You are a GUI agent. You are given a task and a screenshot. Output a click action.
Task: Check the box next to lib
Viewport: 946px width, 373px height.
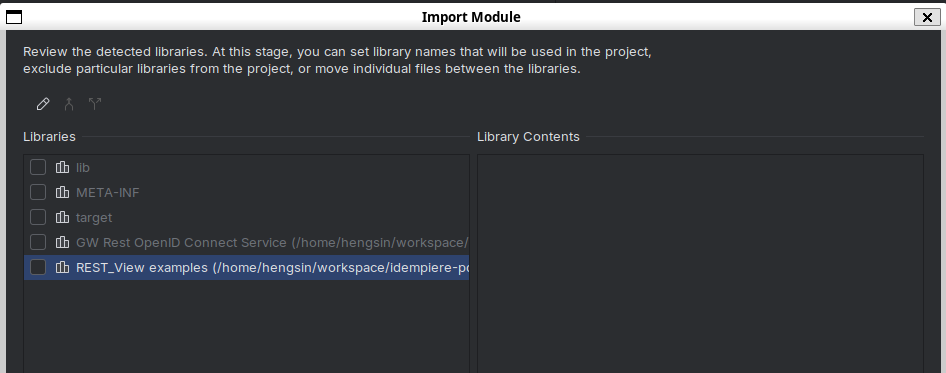[38, 167]
